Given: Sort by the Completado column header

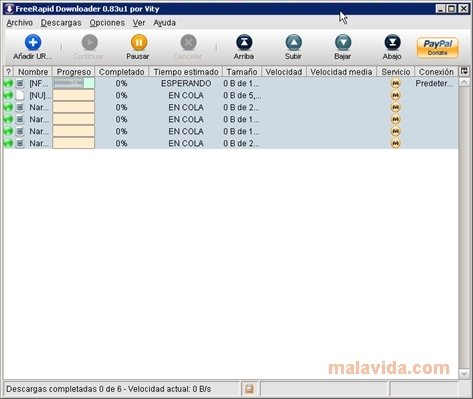Looking at the screenshot, I should point(122,72).
